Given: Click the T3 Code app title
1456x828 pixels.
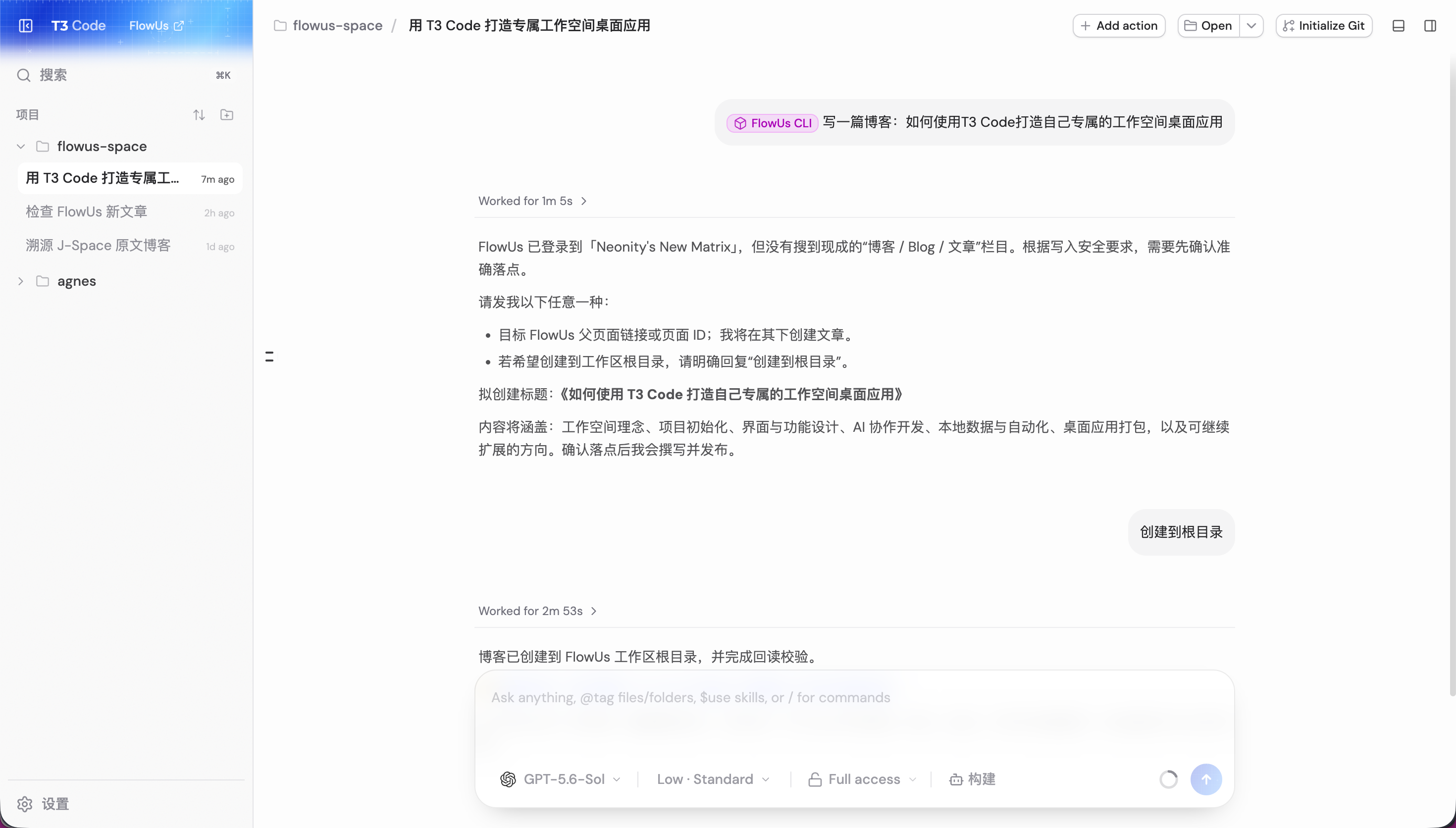Looking at the screenshot, I should (x=78, y=26).
